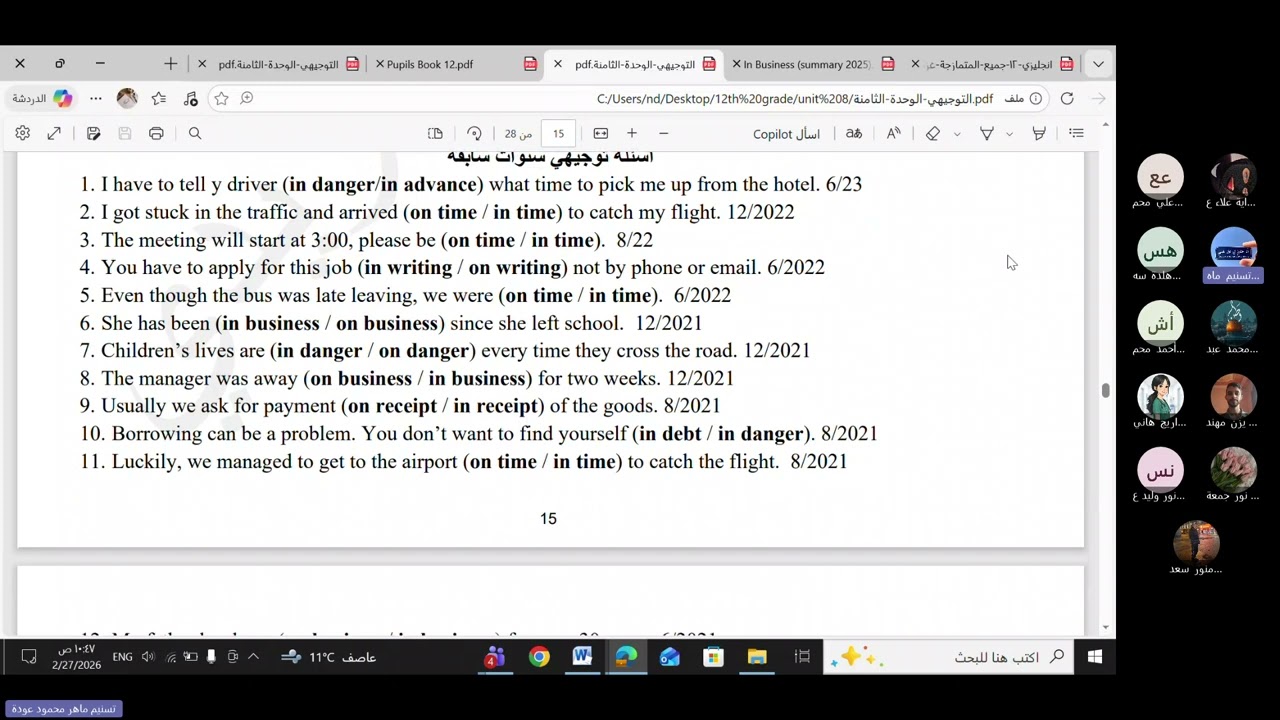The image size is (1280, 720).
Task: Open Microsoft Word from taskbar
Action: point(583,657)
